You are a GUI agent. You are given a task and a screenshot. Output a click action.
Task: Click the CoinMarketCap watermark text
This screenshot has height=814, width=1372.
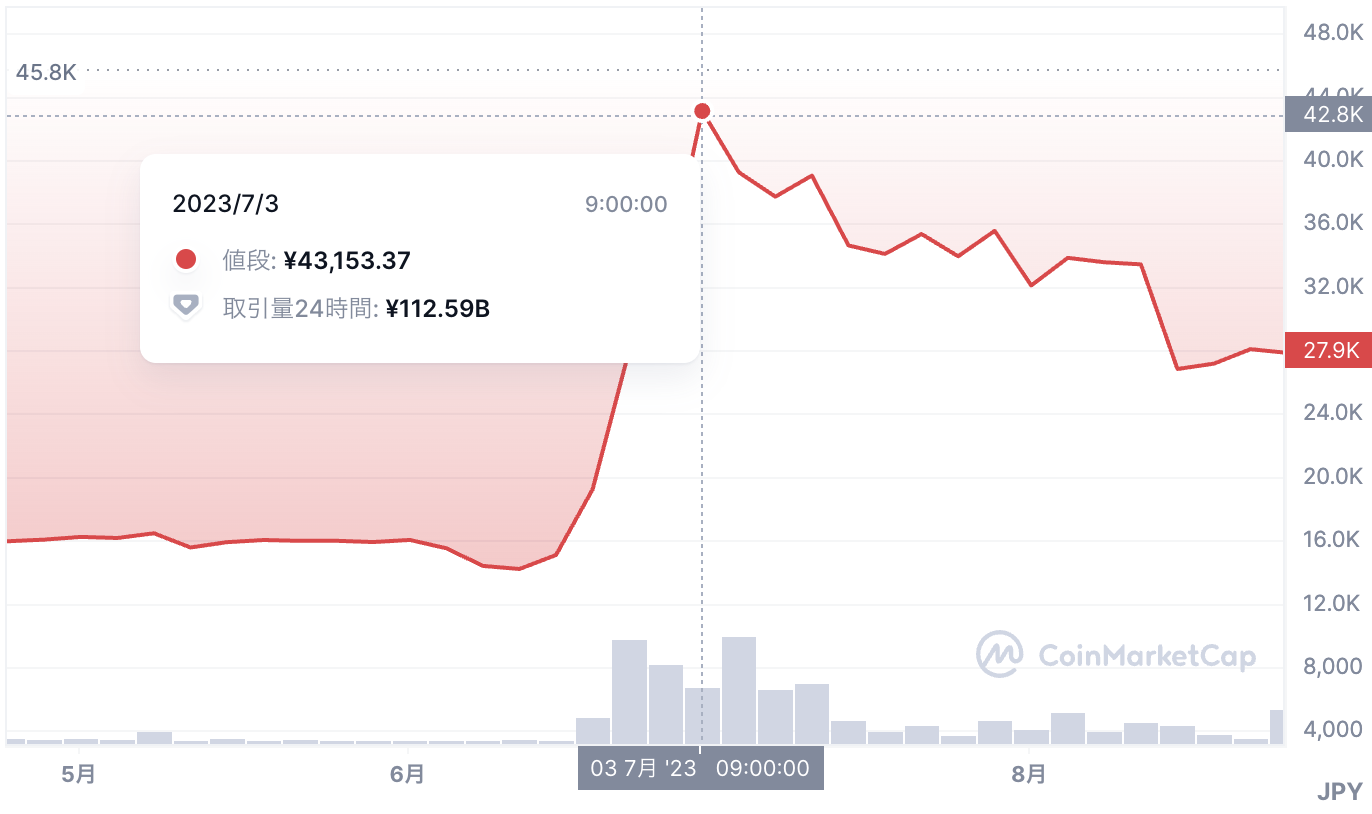[1147, 656]
